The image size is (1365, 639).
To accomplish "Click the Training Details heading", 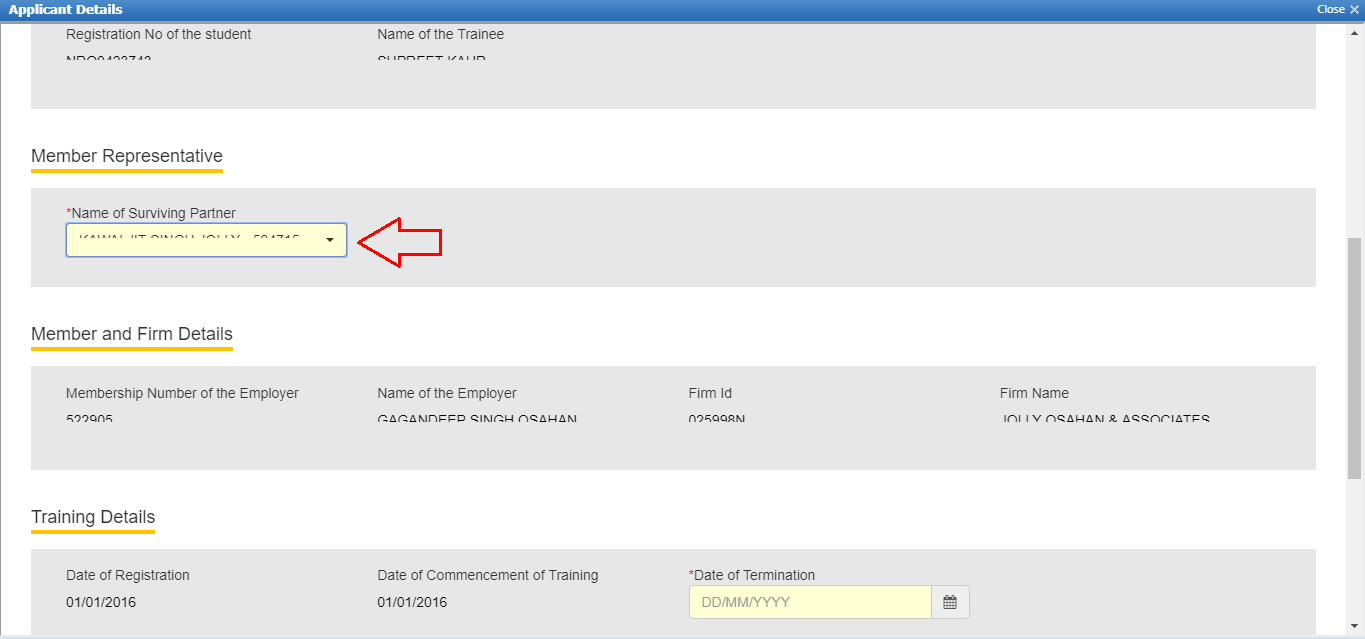I will 93,517.
